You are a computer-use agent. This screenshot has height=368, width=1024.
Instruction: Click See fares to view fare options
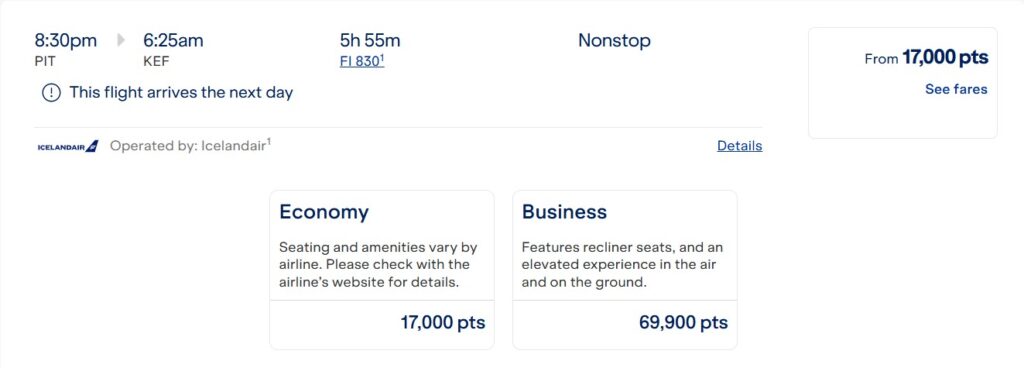pyautogui.click(x=956, y=89)
